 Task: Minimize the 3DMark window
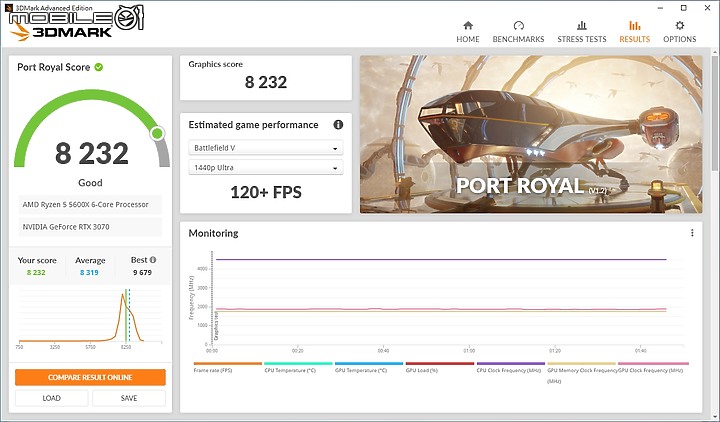(661, 8)
